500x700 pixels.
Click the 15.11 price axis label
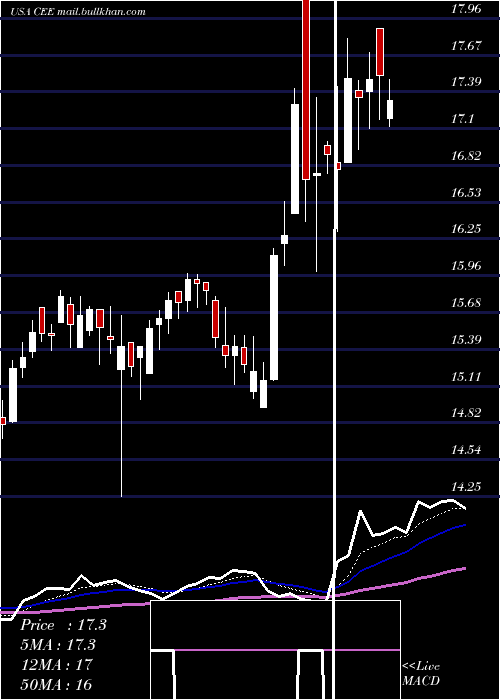(x=466, y=377)
